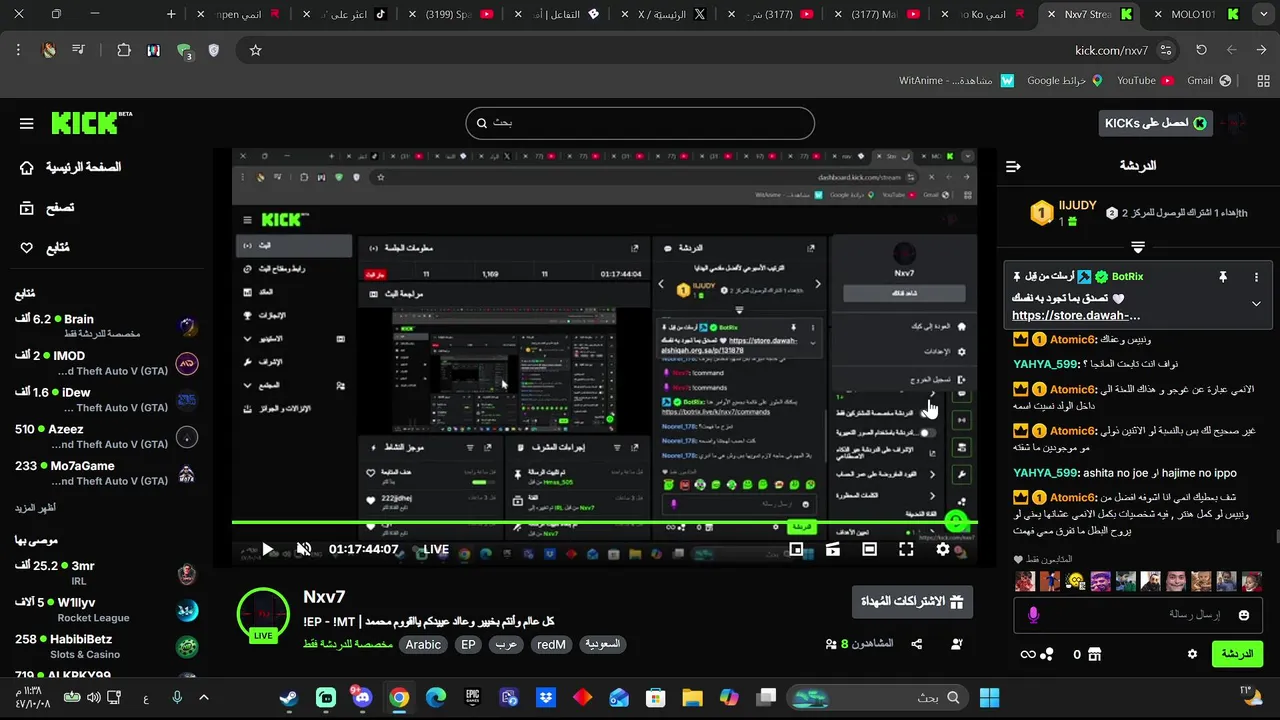The height and width of the screenshot is (720, 1280).
Task: Open the تصفح browse item
Action: click(47, 208)
